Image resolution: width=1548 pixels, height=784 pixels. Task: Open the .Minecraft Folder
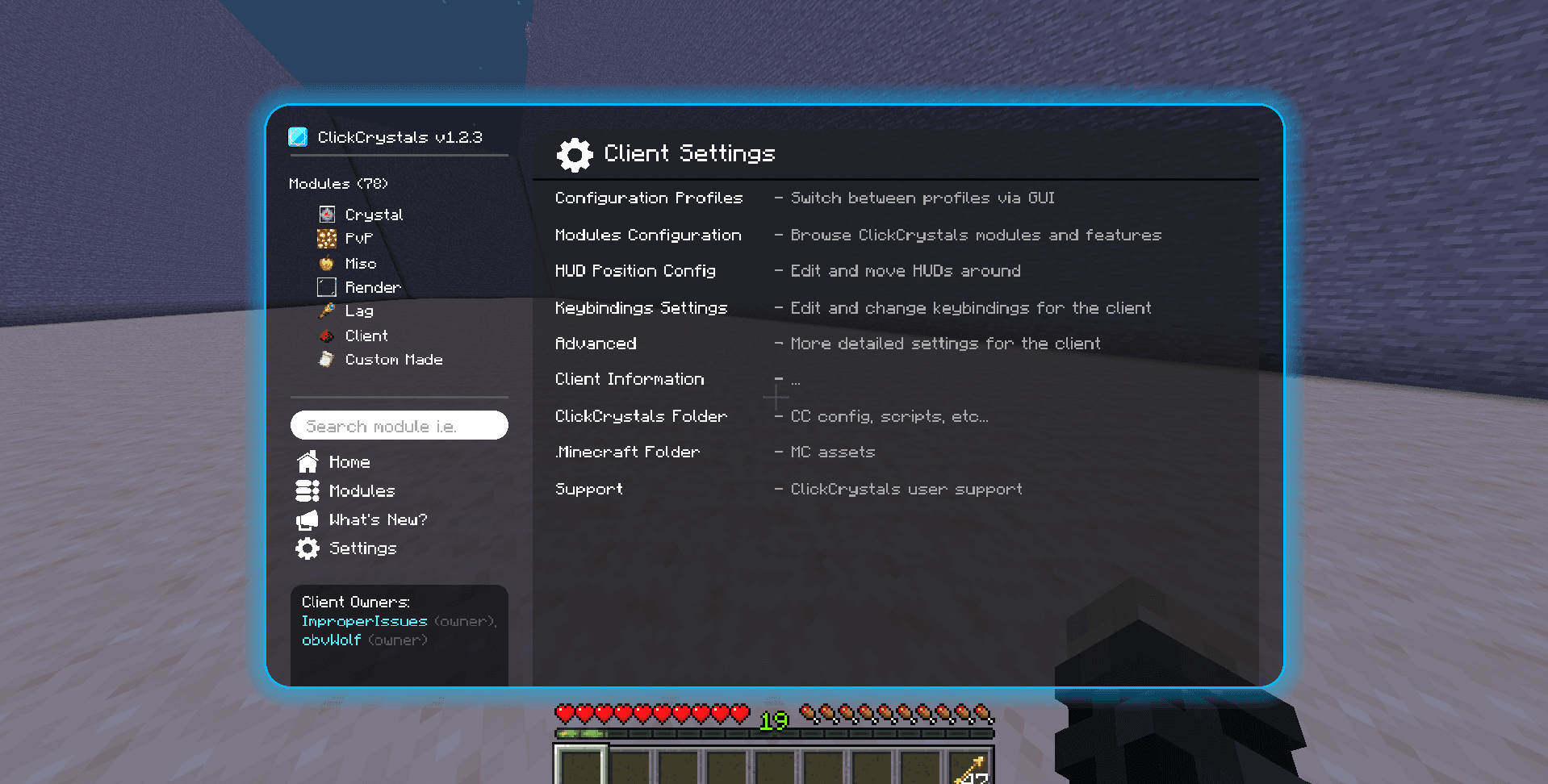[x=627, y=452]
